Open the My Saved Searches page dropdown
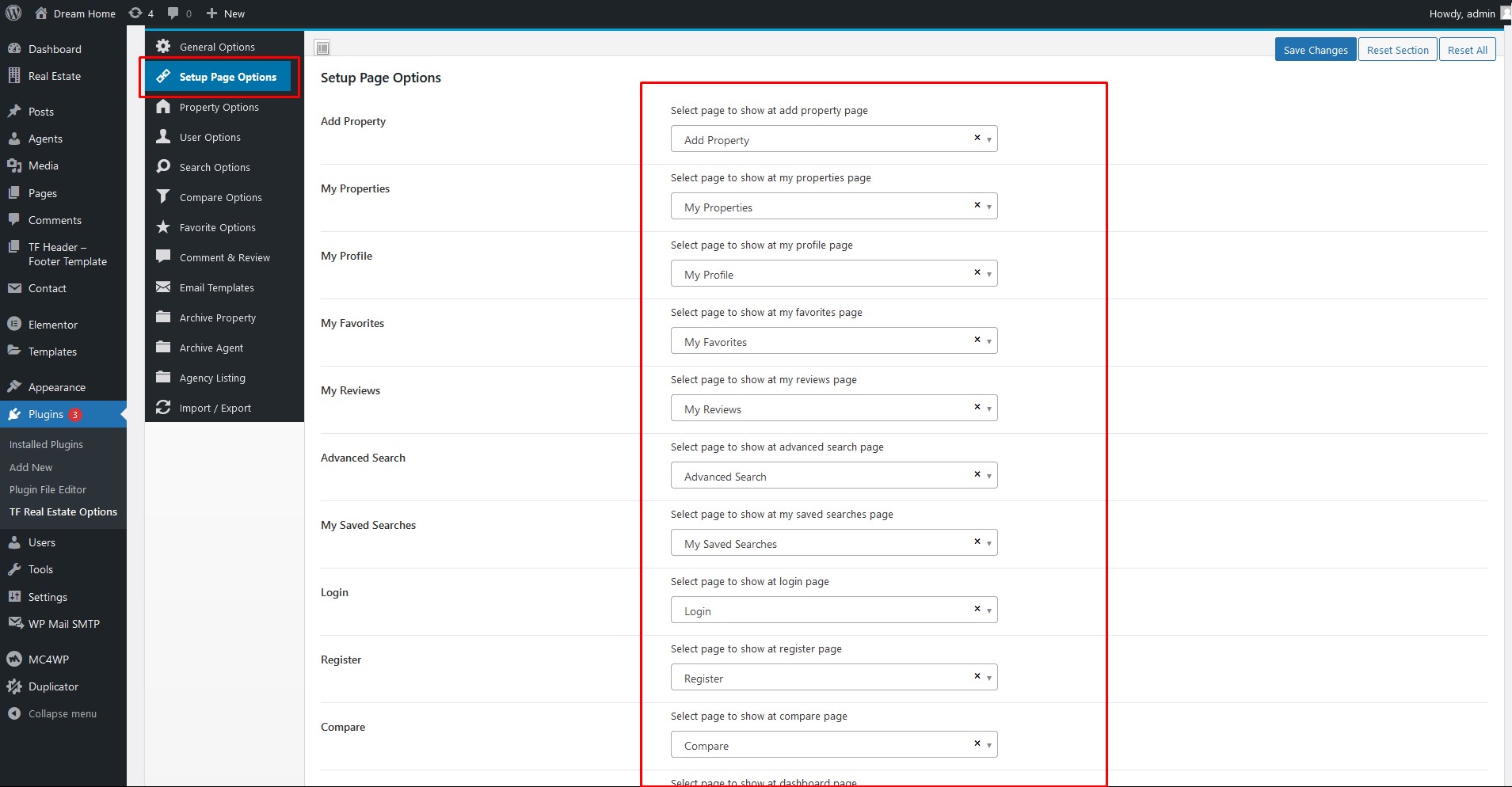 click(x=834, y=543)
